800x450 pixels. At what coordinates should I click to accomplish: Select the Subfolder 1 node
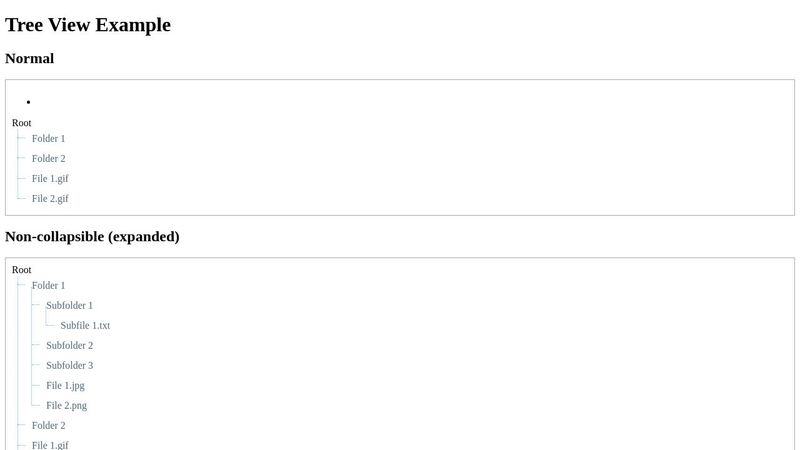[x=69, y=305]
